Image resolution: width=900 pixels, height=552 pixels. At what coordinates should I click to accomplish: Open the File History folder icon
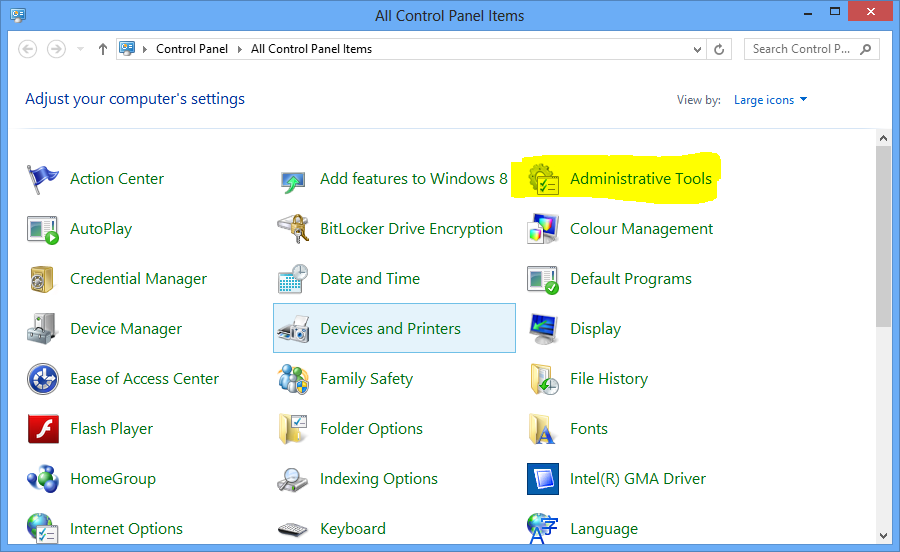(x=544, y=379)
